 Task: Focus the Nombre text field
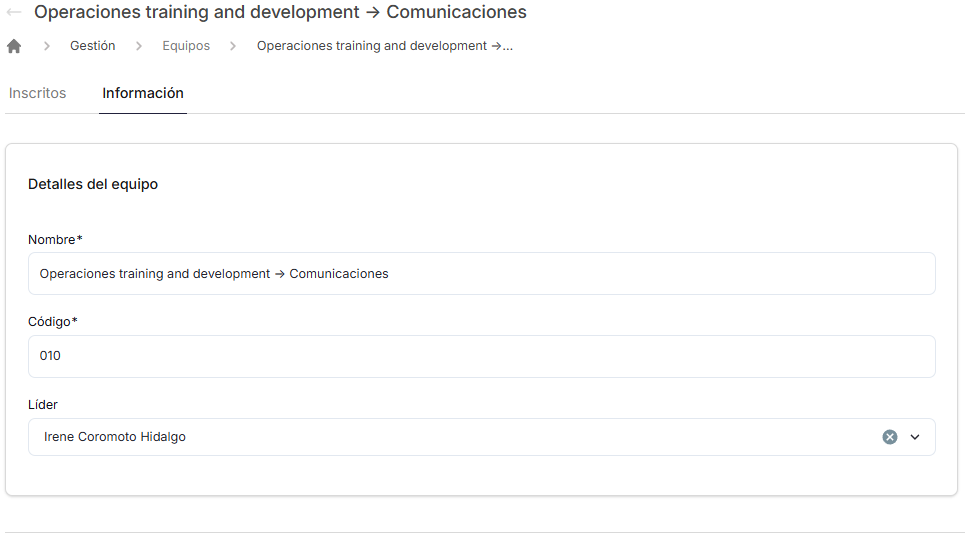point(481,274)
